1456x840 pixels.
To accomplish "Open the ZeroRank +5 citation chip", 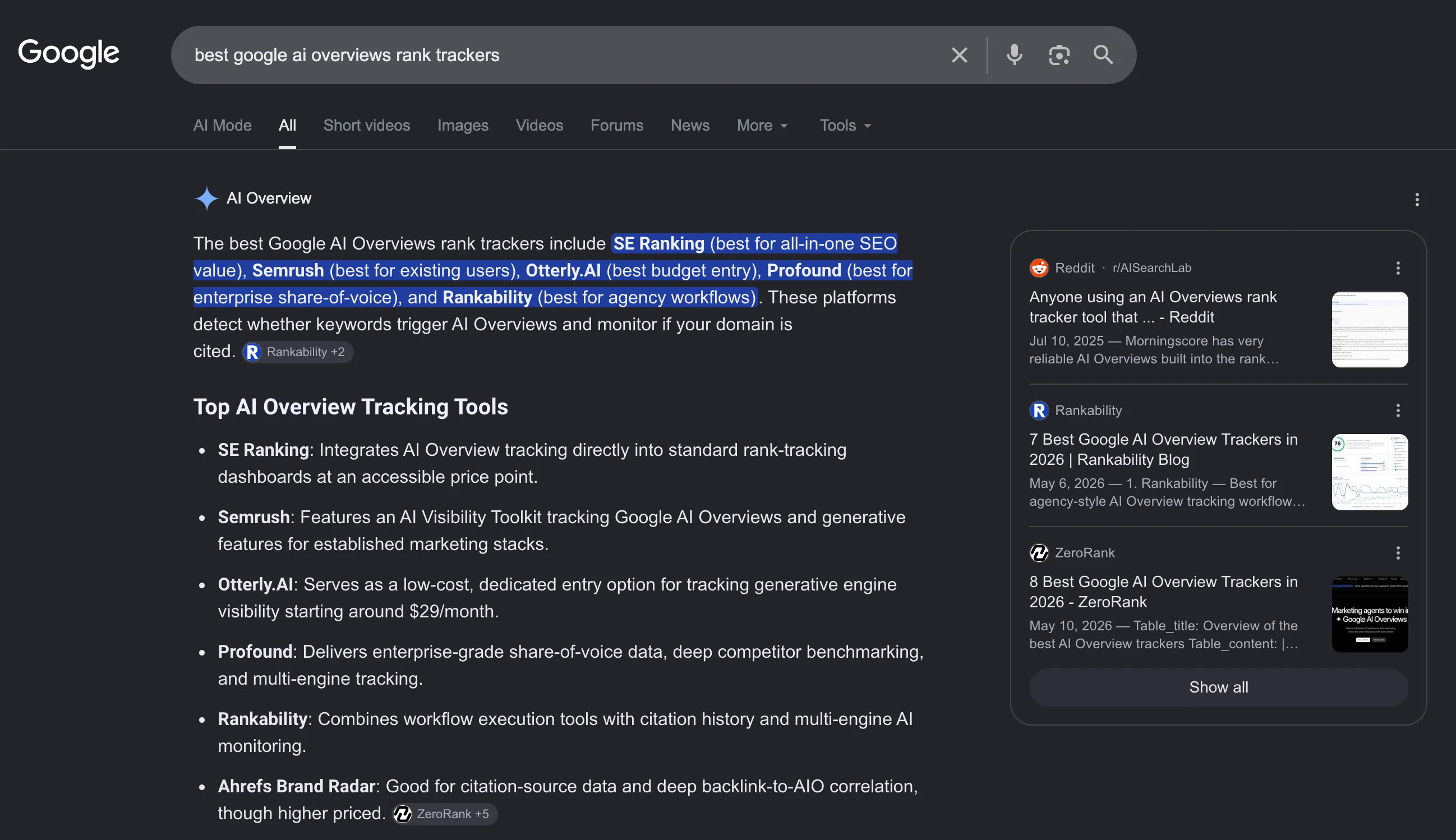I will pyautogui.click(x=444, y=814).
